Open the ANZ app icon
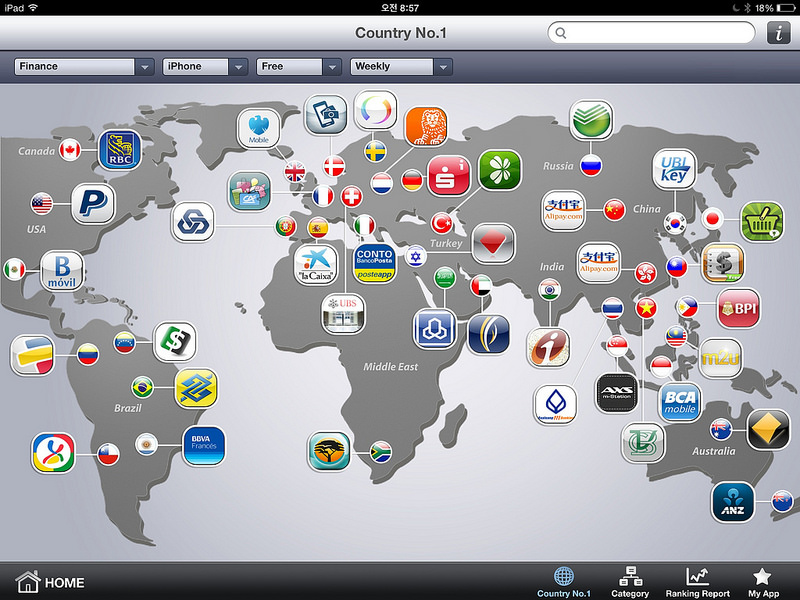The image size is (800, 600). tap(733, 502)
